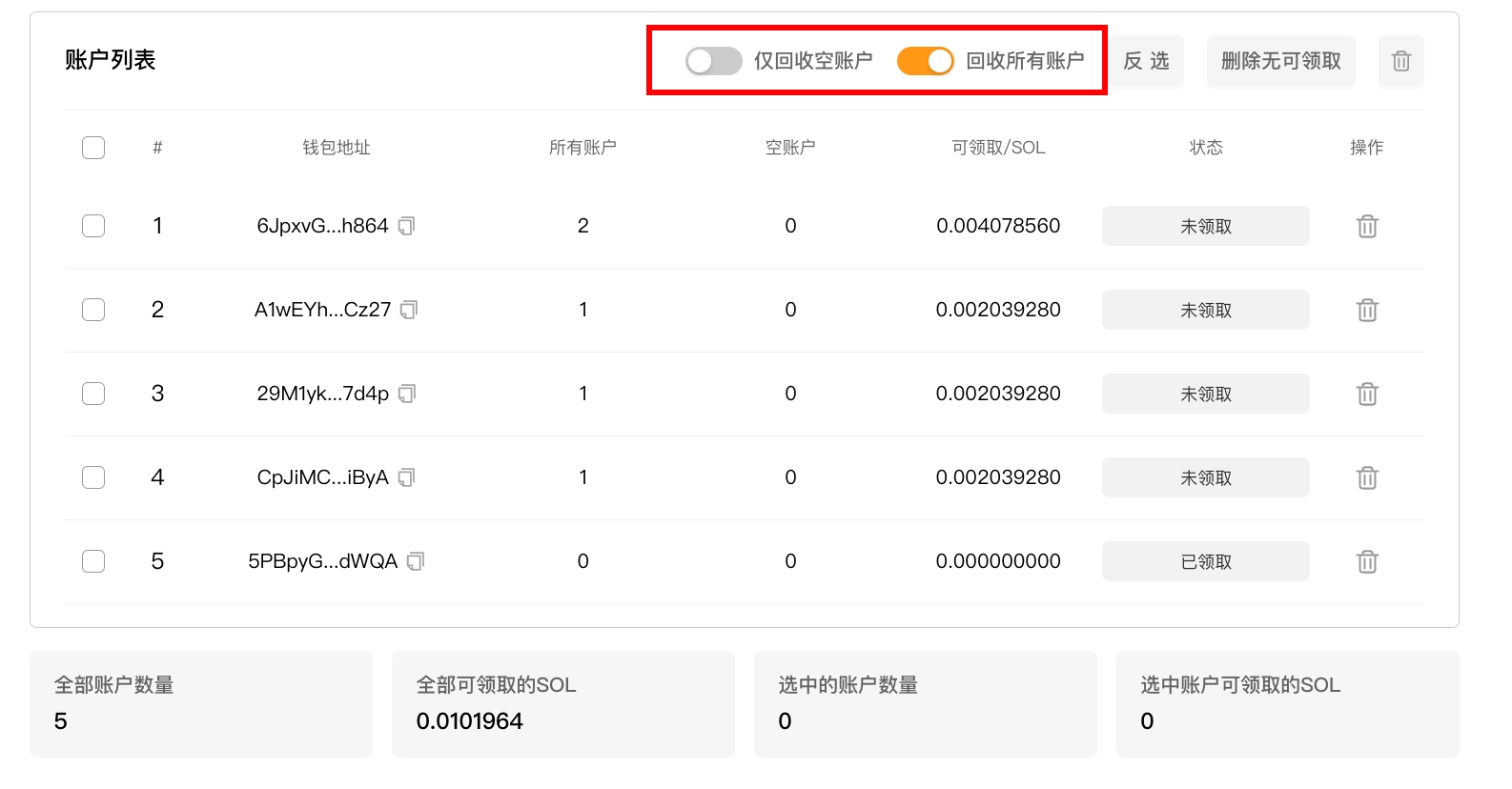Turn off the 回收所有账户 switch
This screenshot has height=789, width=1512.
(x=925, y=62)
